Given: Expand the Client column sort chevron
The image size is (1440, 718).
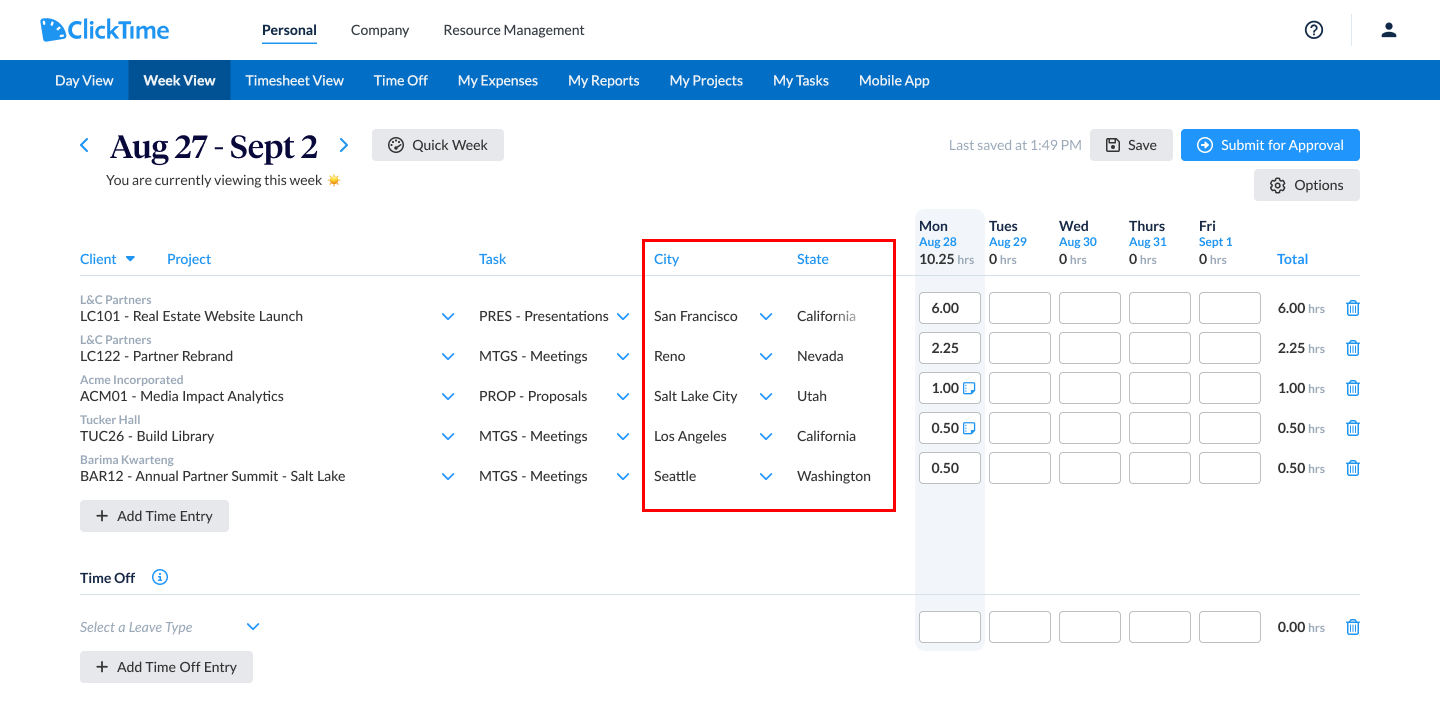Looking at the screenshot, I should (x=131, y=259).
